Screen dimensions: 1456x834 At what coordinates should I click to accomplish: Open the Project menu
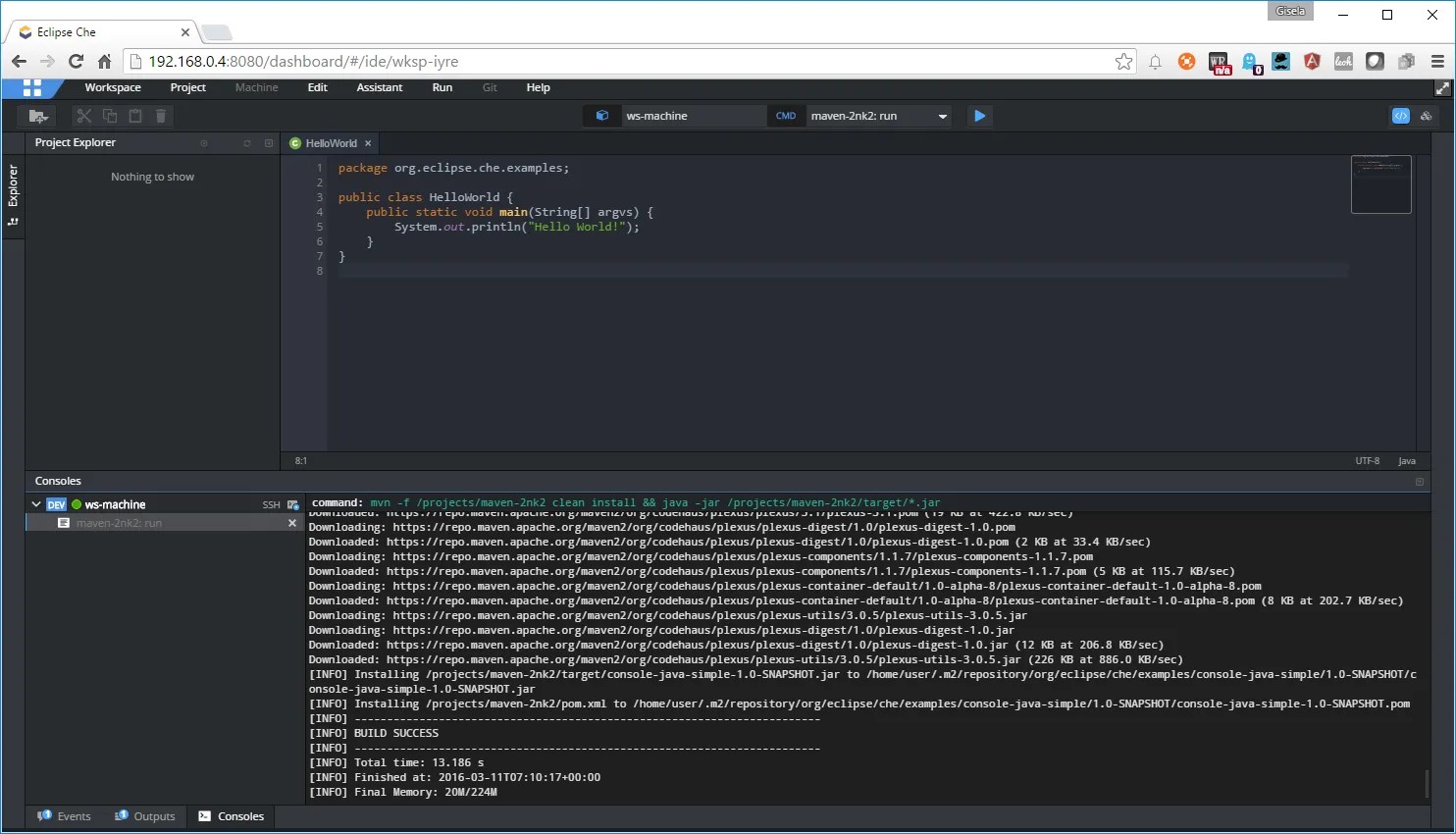[x=187, y=87]
